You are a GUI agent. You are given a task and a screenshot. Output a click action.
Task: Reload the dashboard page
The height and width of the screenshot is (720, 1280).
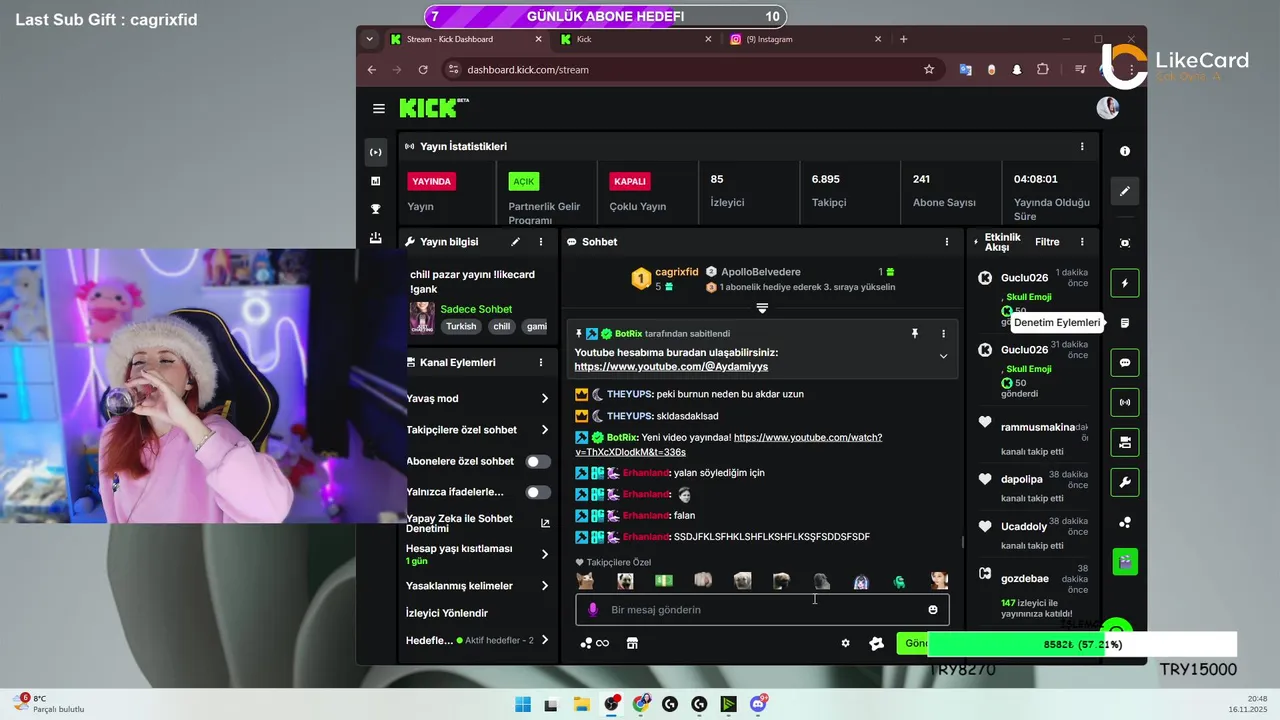tap(423, 70)
